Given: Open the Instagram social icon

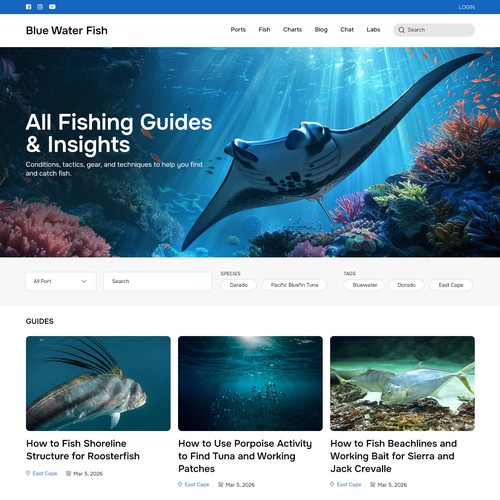Looking at the screenshot, I should (40, 7).
